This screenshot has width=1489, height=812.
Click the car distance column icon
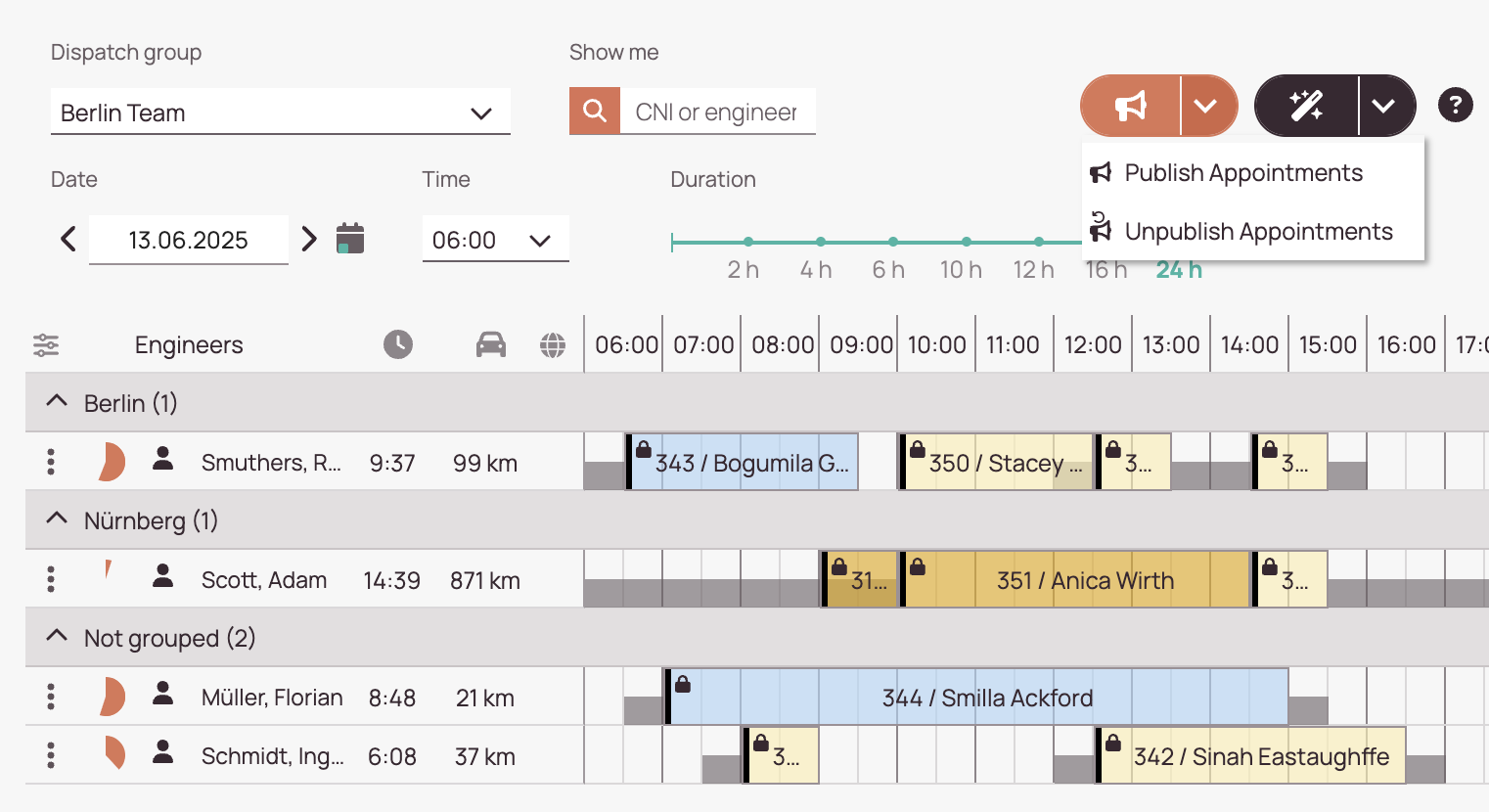click(490, 344)
